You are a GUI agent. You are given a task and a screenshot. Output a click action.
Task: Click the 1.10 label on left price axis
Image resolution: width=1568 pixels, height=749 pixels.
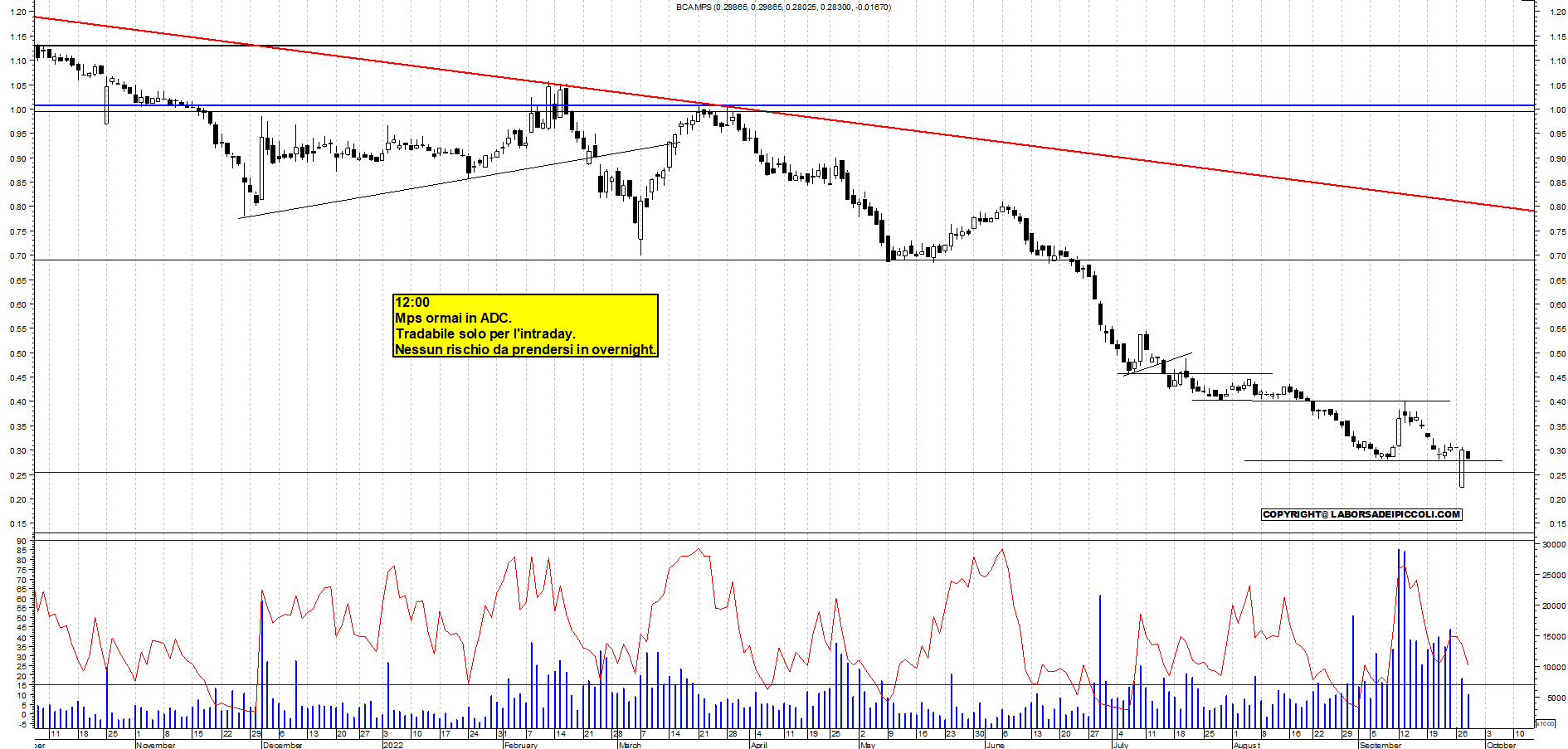coord(18,61)
